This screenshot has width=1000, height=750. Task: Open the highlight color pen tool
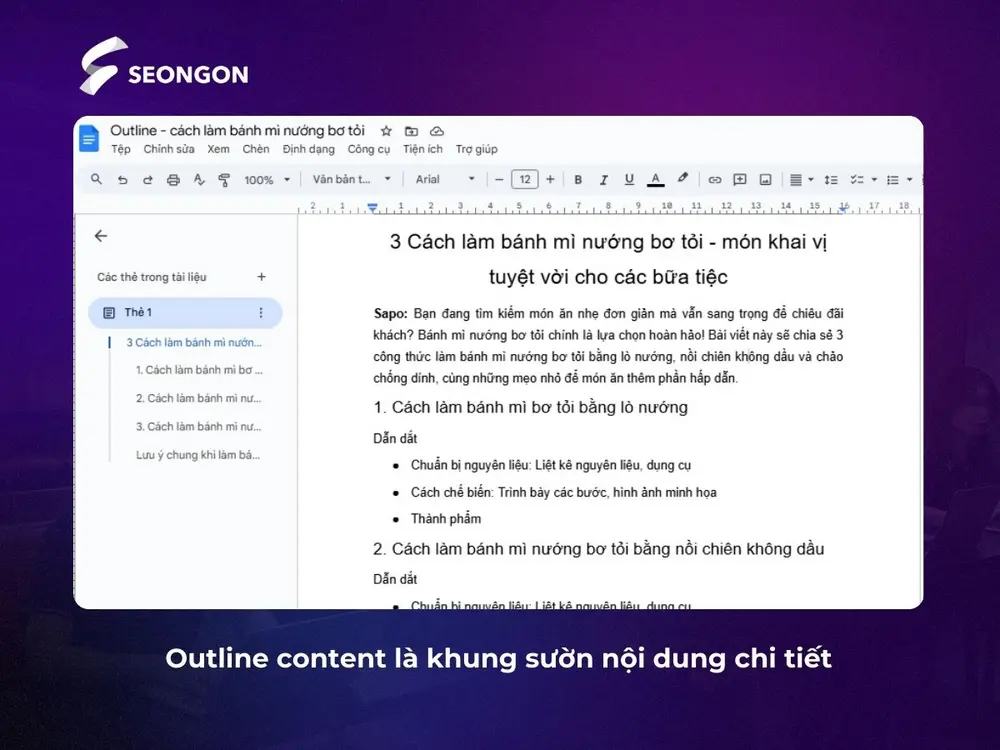click(x=682, y=179)
